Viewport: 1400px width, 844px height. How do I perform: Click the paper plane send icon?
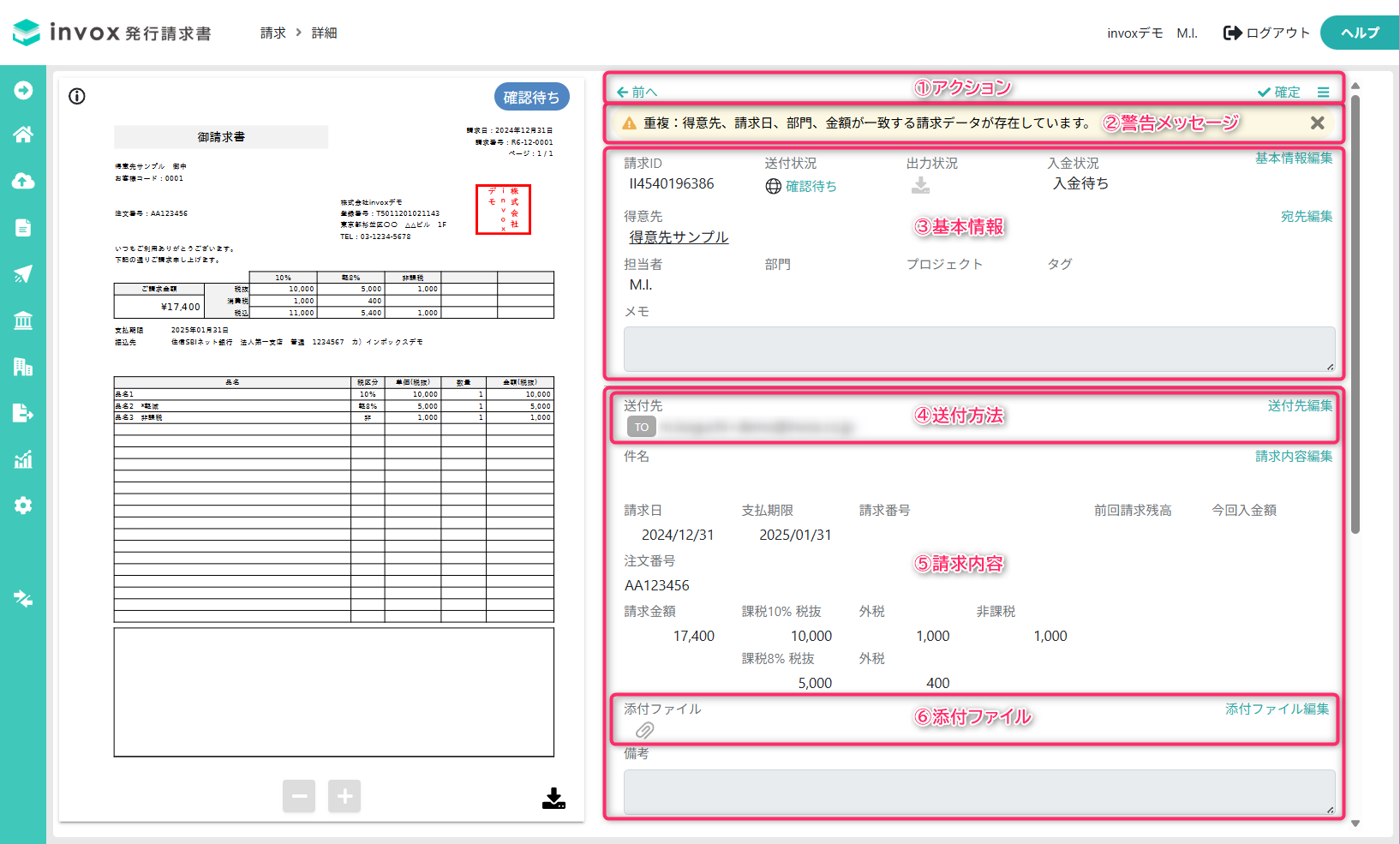click(23, 274)
